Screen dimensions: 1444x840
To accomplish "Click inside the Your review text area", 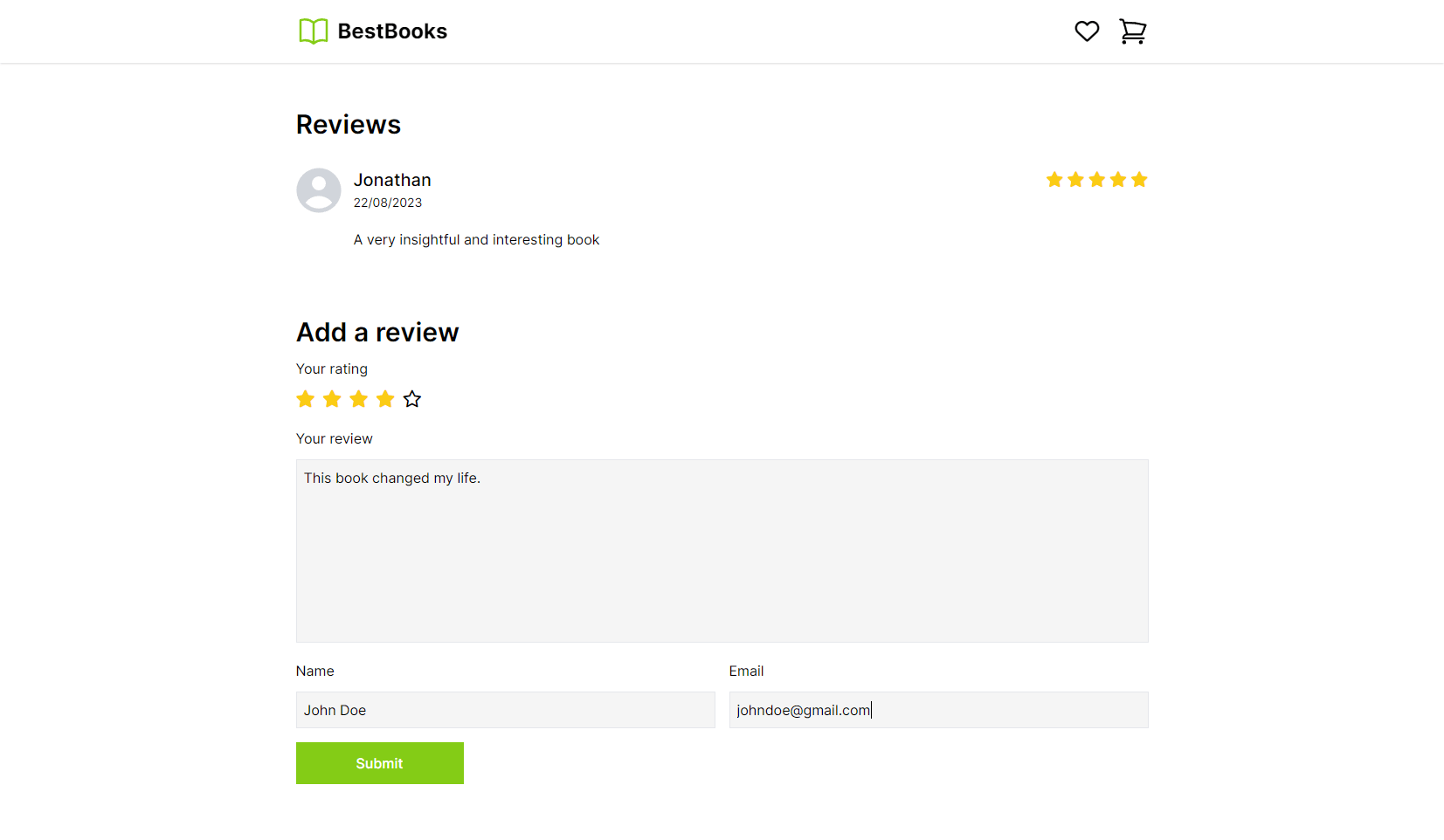I will [722, 551].
